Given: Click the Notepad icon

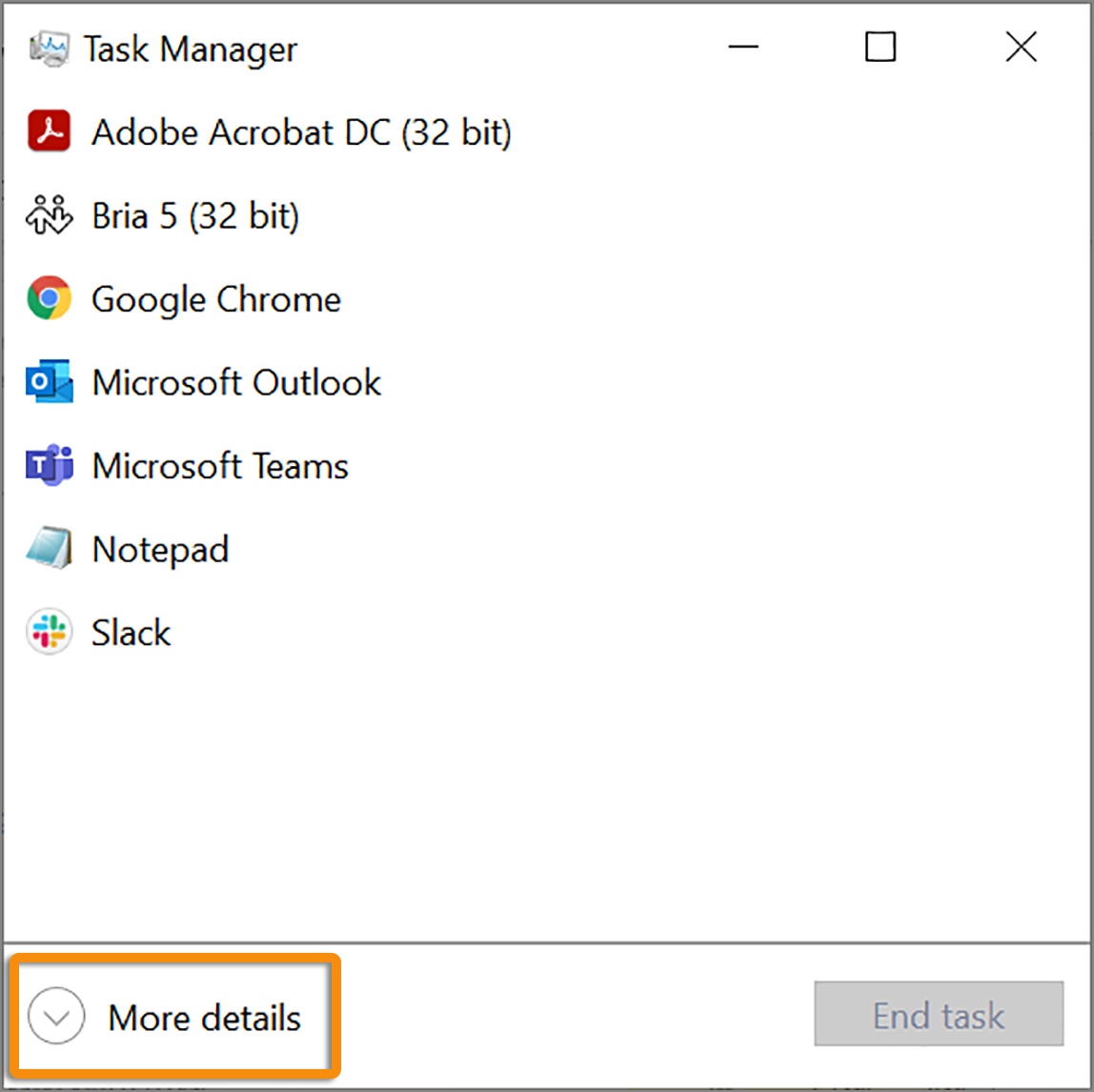Looking at the screenshot, I should (x=49, y=549).
